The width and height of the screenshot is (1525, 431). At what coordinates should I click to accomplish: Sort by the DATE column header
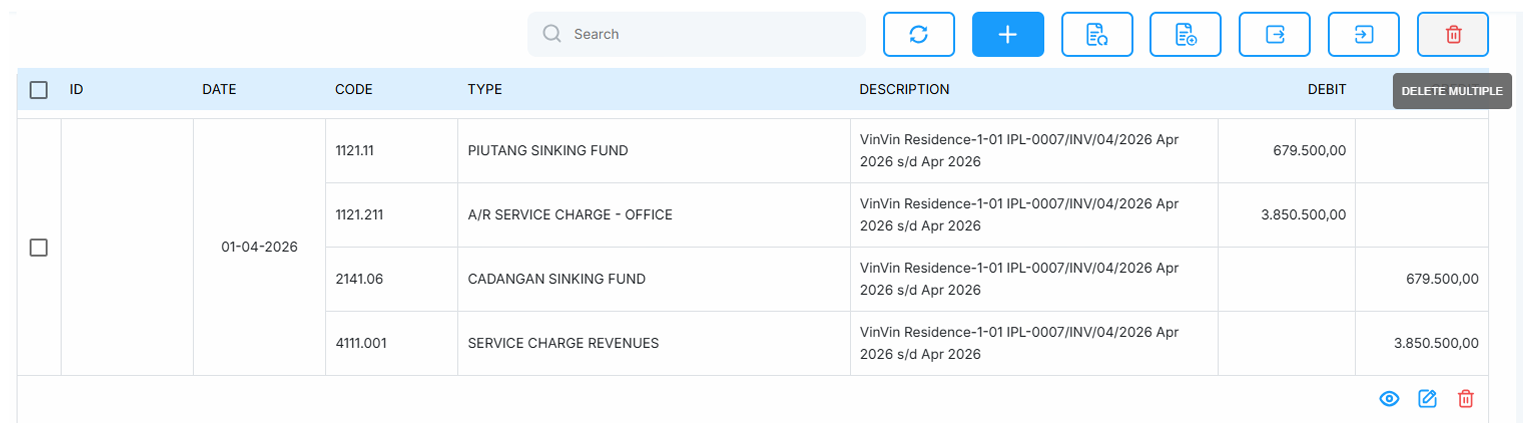click(219, 89)
